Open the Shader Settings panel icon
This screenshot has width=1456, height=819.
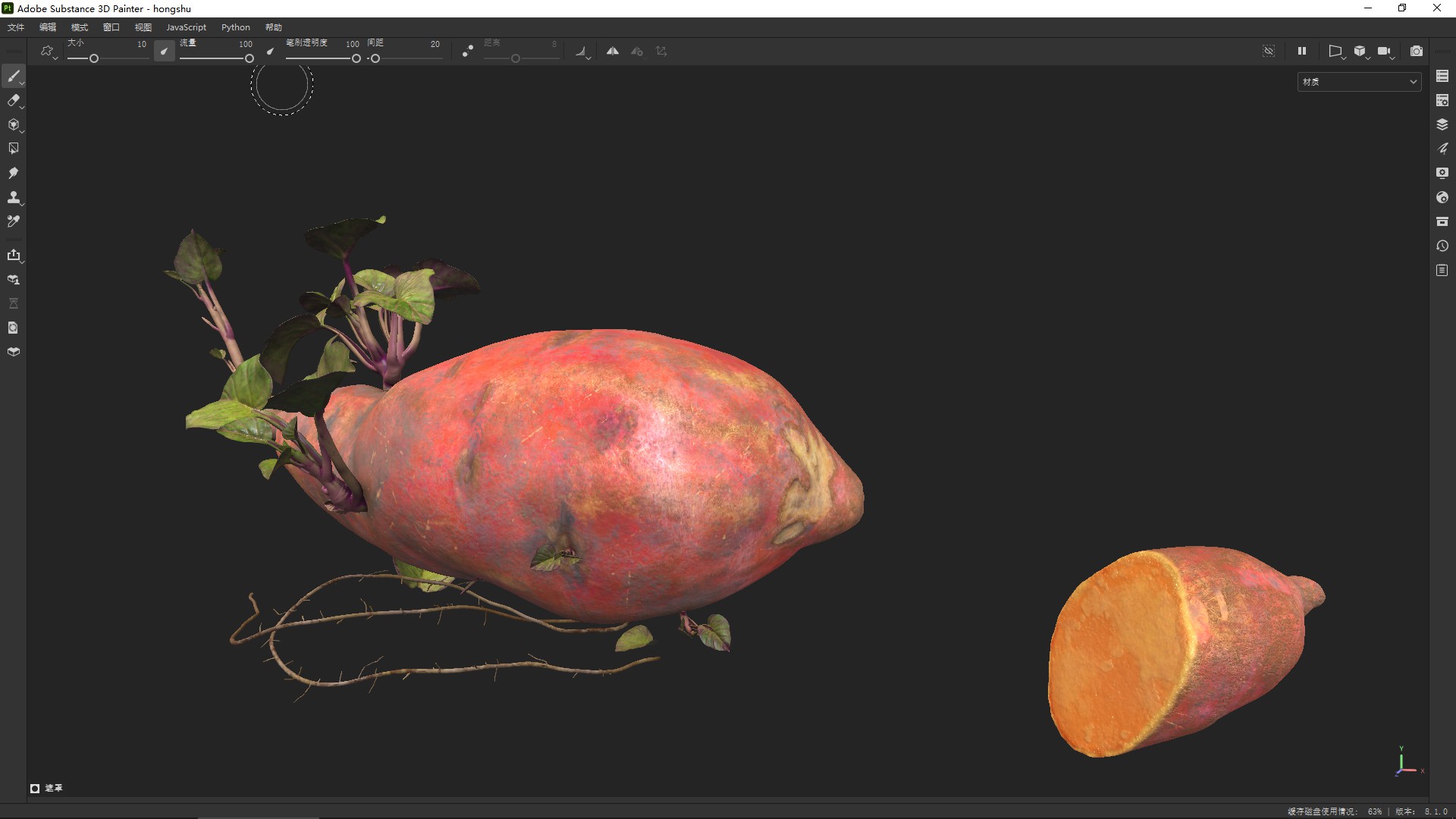coord(1442,197)
